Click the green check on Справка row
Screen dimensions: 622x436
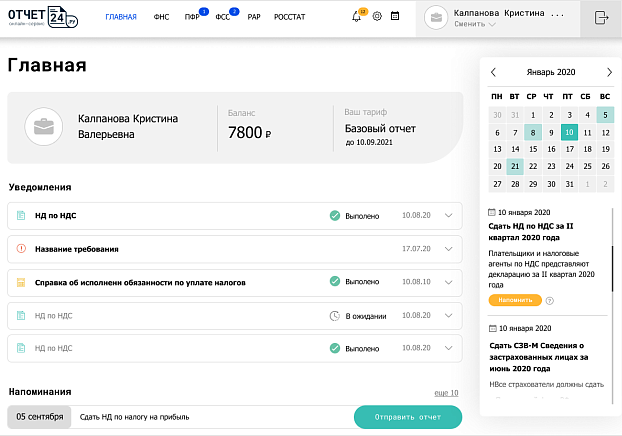[335, 281]
